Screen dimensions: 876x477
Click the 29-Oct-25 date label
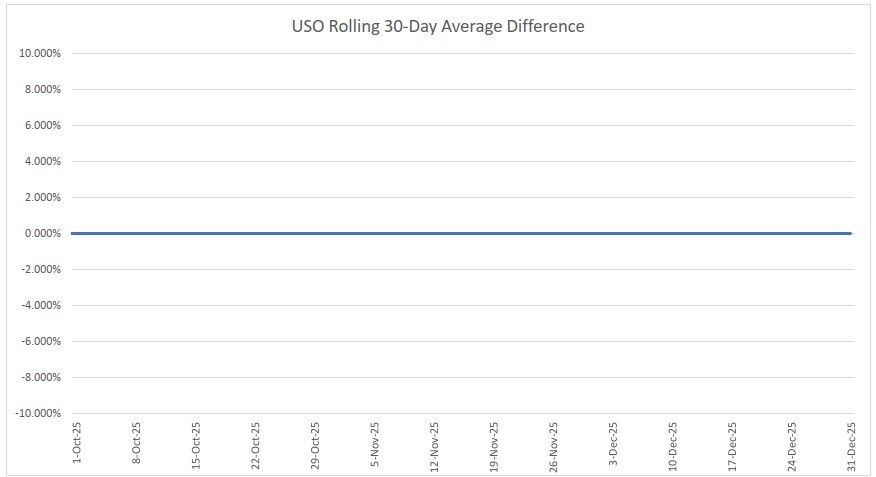point(314,443)
